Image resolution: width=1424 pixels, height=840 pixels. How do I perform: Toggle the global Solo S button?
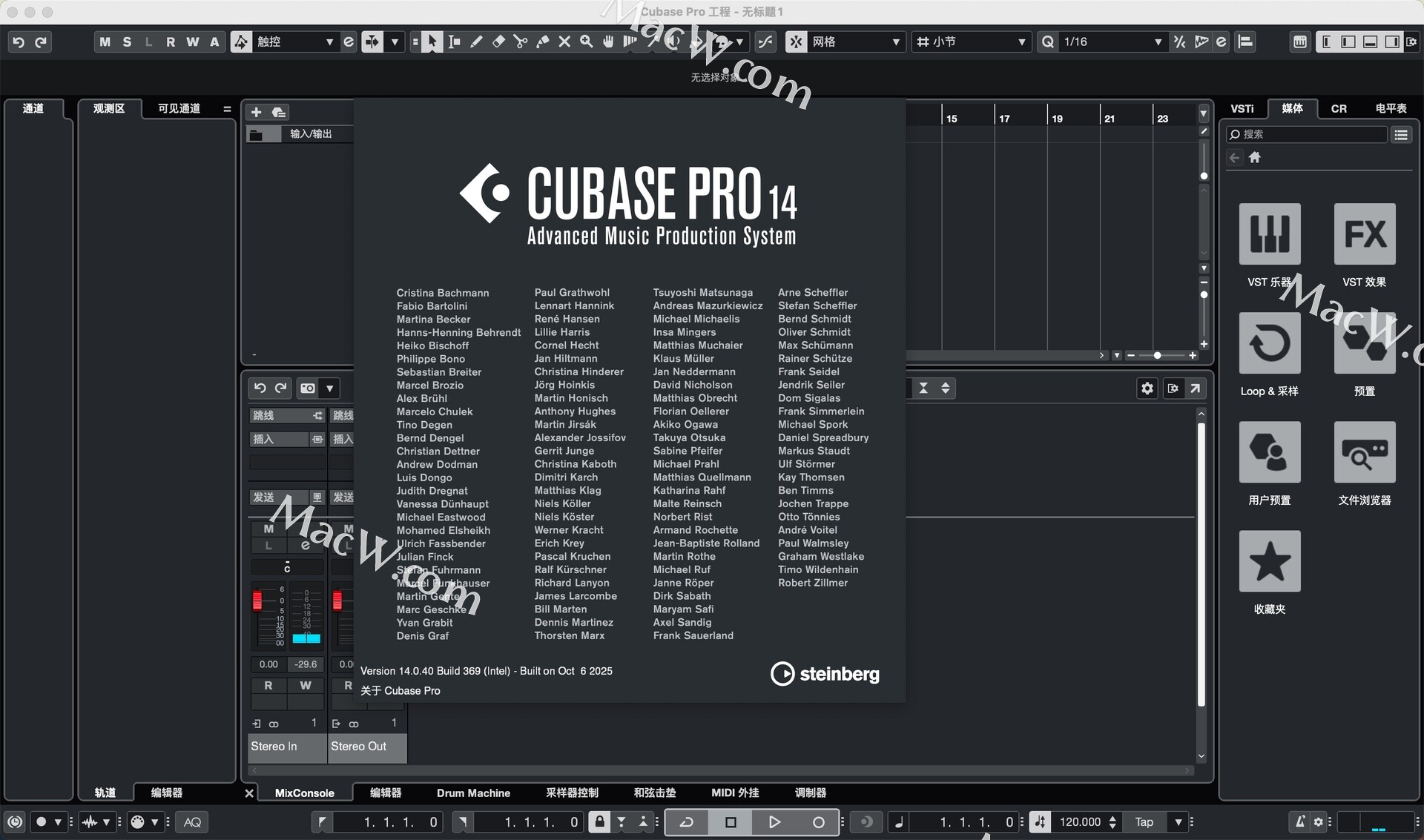click(127, 42)
